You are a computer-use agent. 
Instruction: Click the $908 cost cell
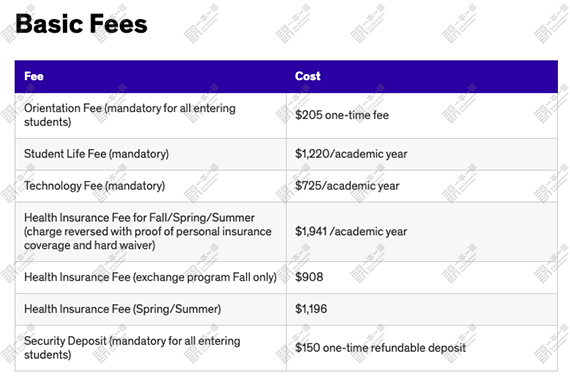click(309, 277)
